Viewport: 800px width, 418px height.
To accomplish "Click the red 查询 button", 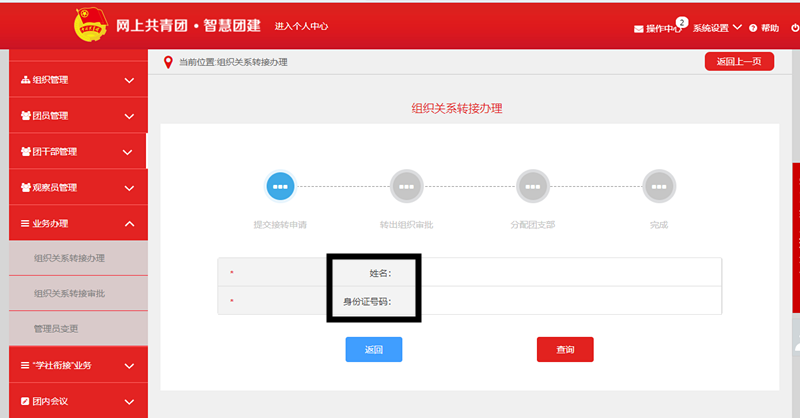I will click(x=565, y=350).
